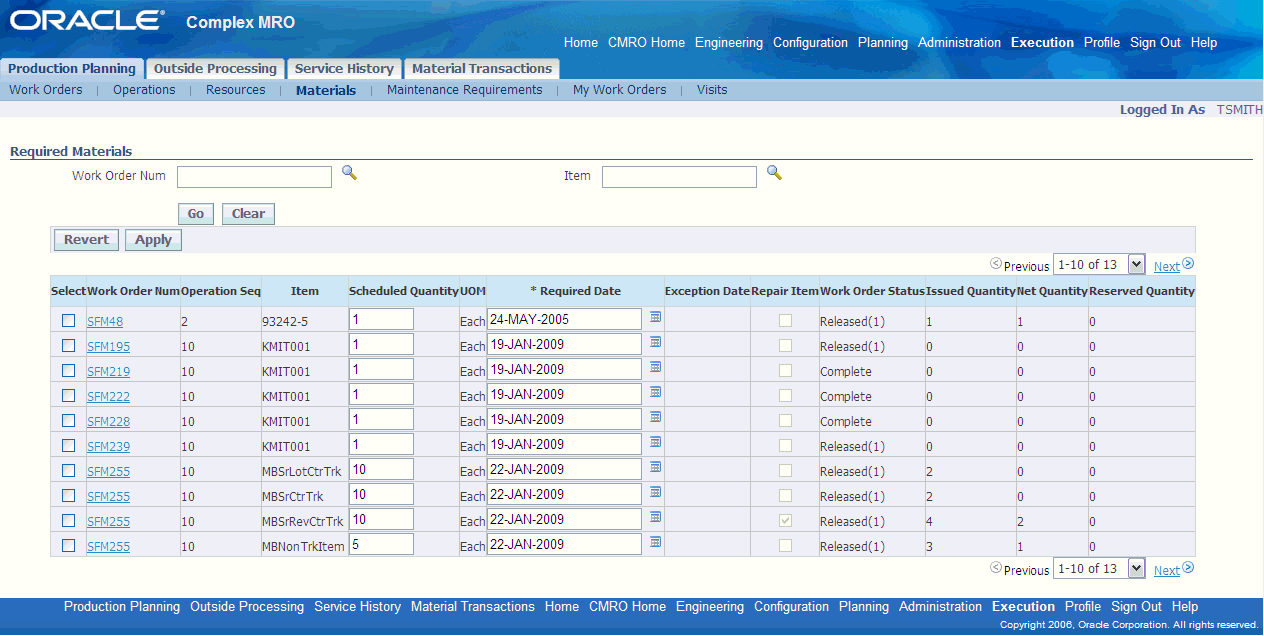Open top 1-10 of 13 pagination dropdown
This screenshot has height=636, width=1264.
tap(1099, 264)
